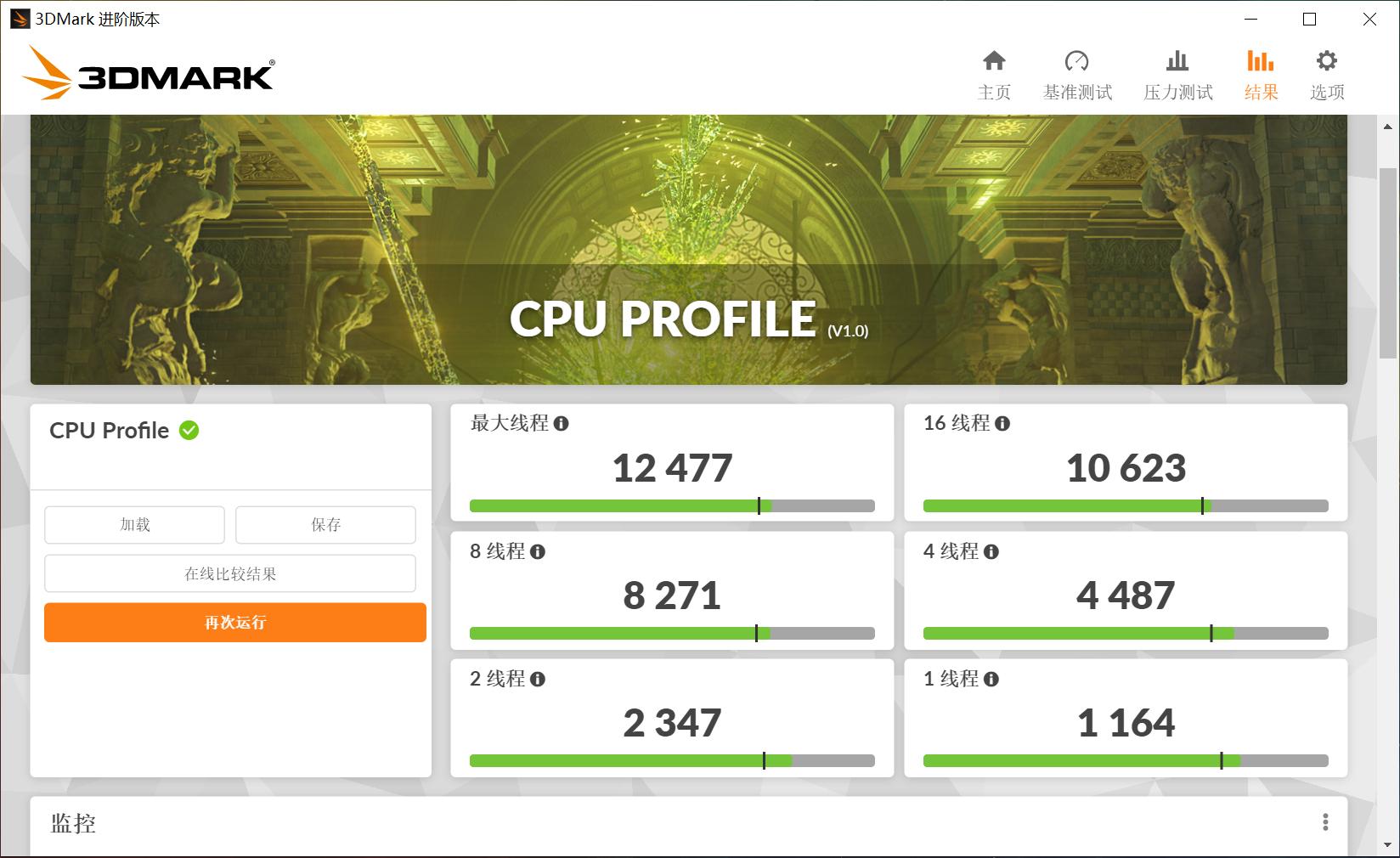Image resolution: width=1400 pixels, height=858 pixels.
Task: Click the 保存 save button
Action: pos(325,525)
